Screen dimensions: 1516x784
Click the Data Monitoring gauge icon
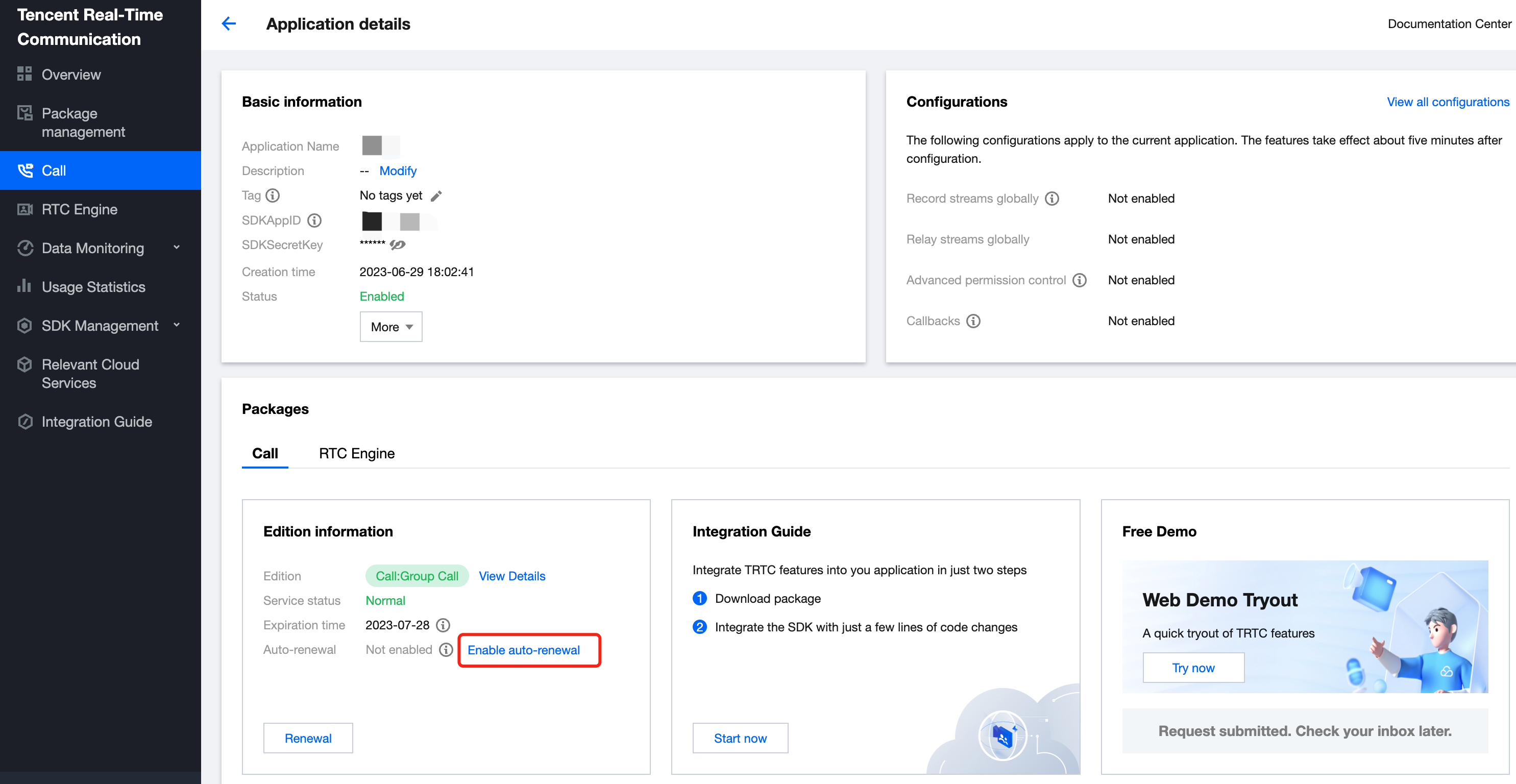tap(25, 249)
